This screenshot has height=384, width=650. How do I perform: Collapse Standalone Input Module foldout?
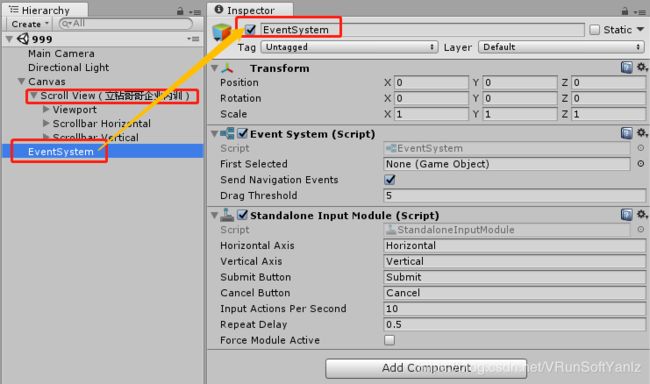(215, 215)
